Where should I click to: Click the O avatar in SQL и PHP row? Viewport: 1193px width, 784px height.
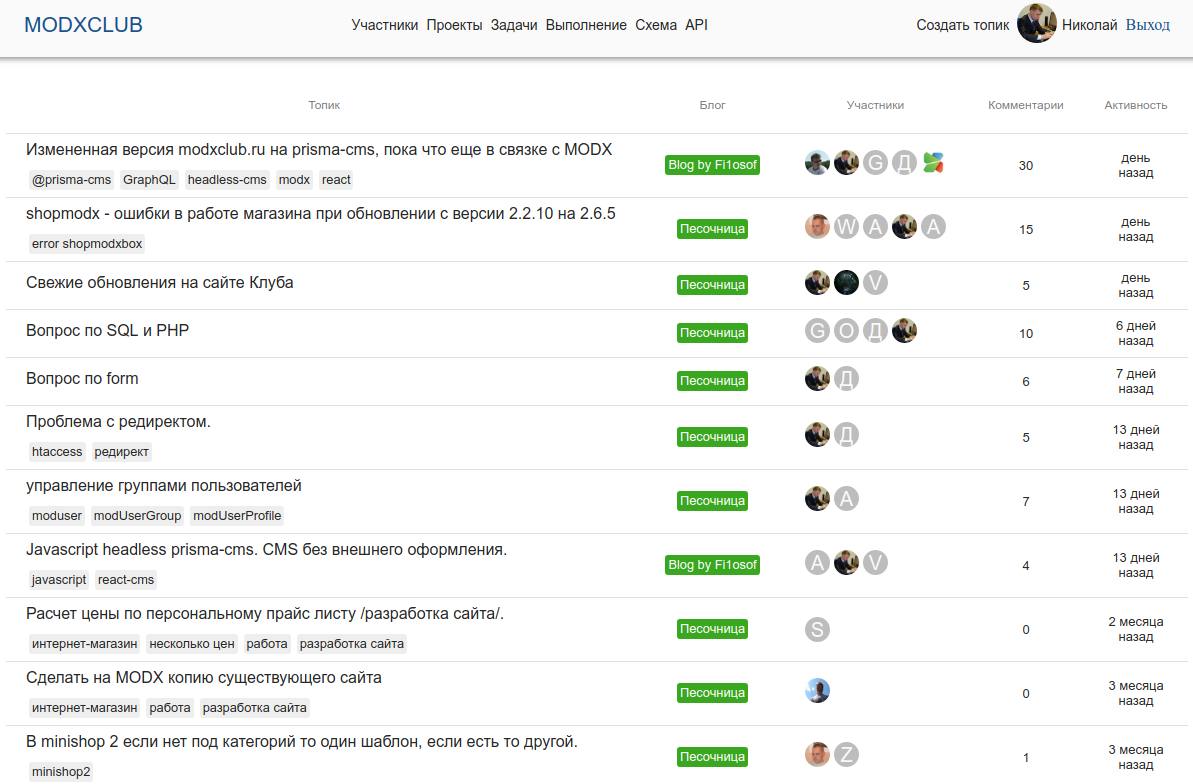[846, 330]
